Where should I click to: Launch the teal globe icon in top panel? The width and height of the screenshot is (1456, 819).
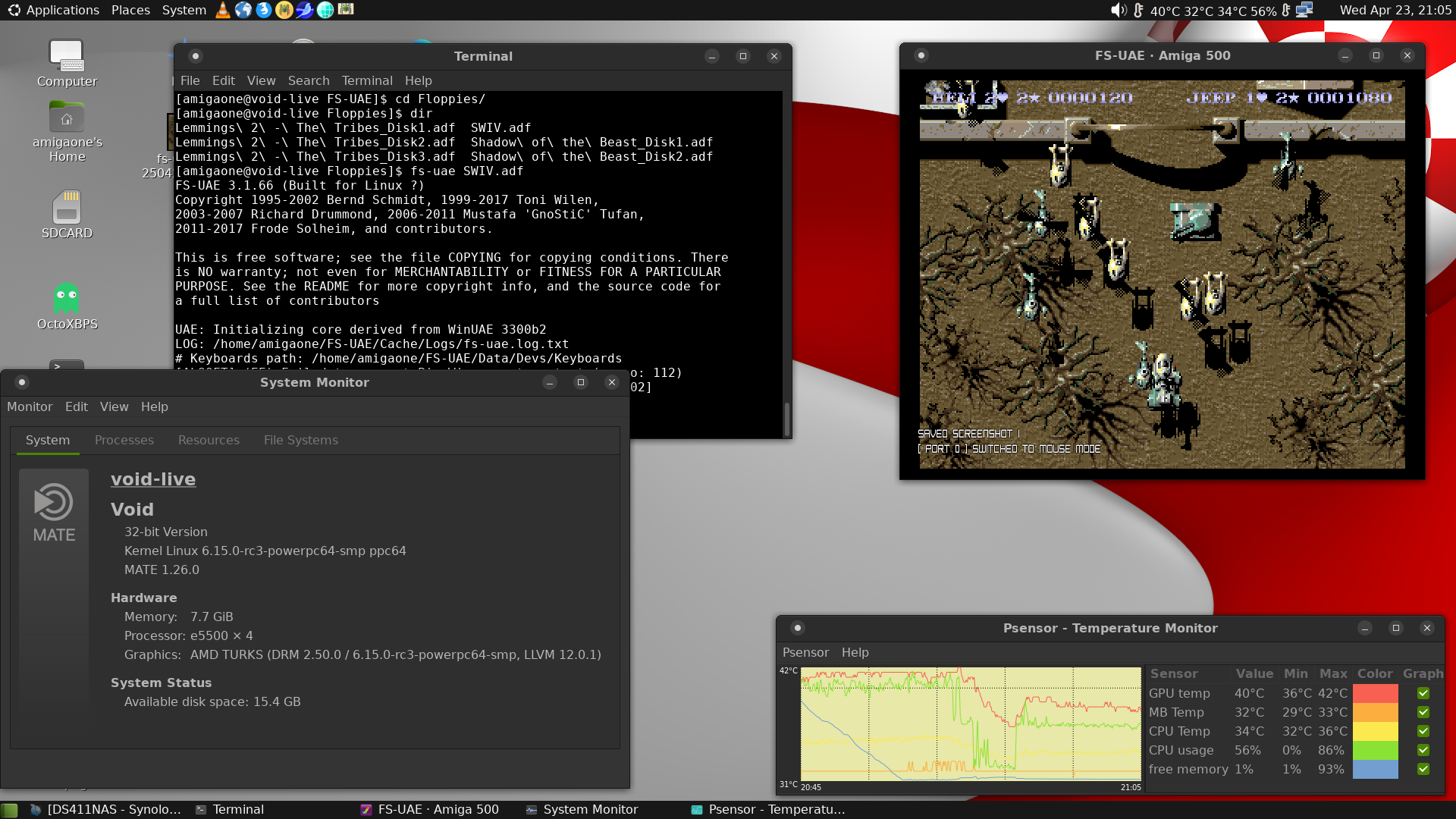click(325, 10)
